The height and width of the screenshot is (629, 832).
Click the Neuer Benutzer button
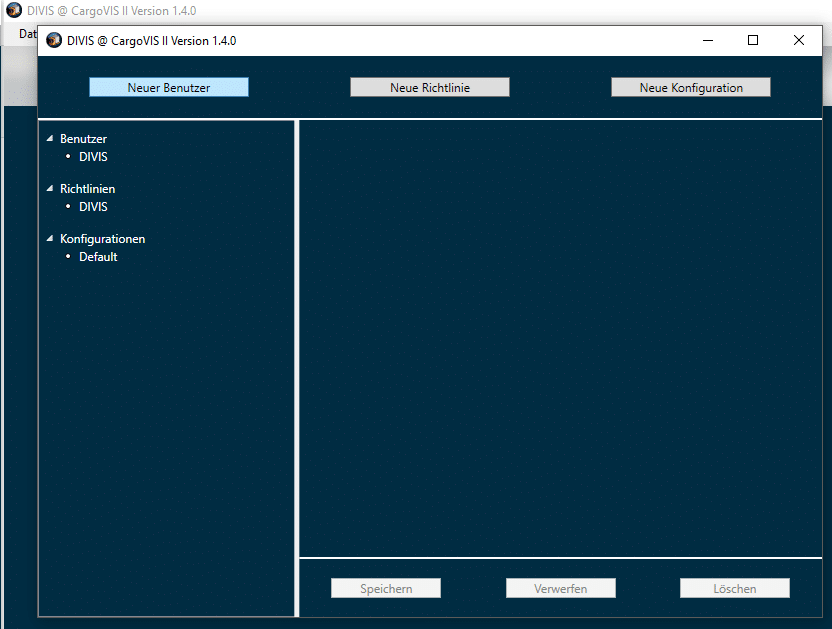pyautogui.click(x=169, y=88)
